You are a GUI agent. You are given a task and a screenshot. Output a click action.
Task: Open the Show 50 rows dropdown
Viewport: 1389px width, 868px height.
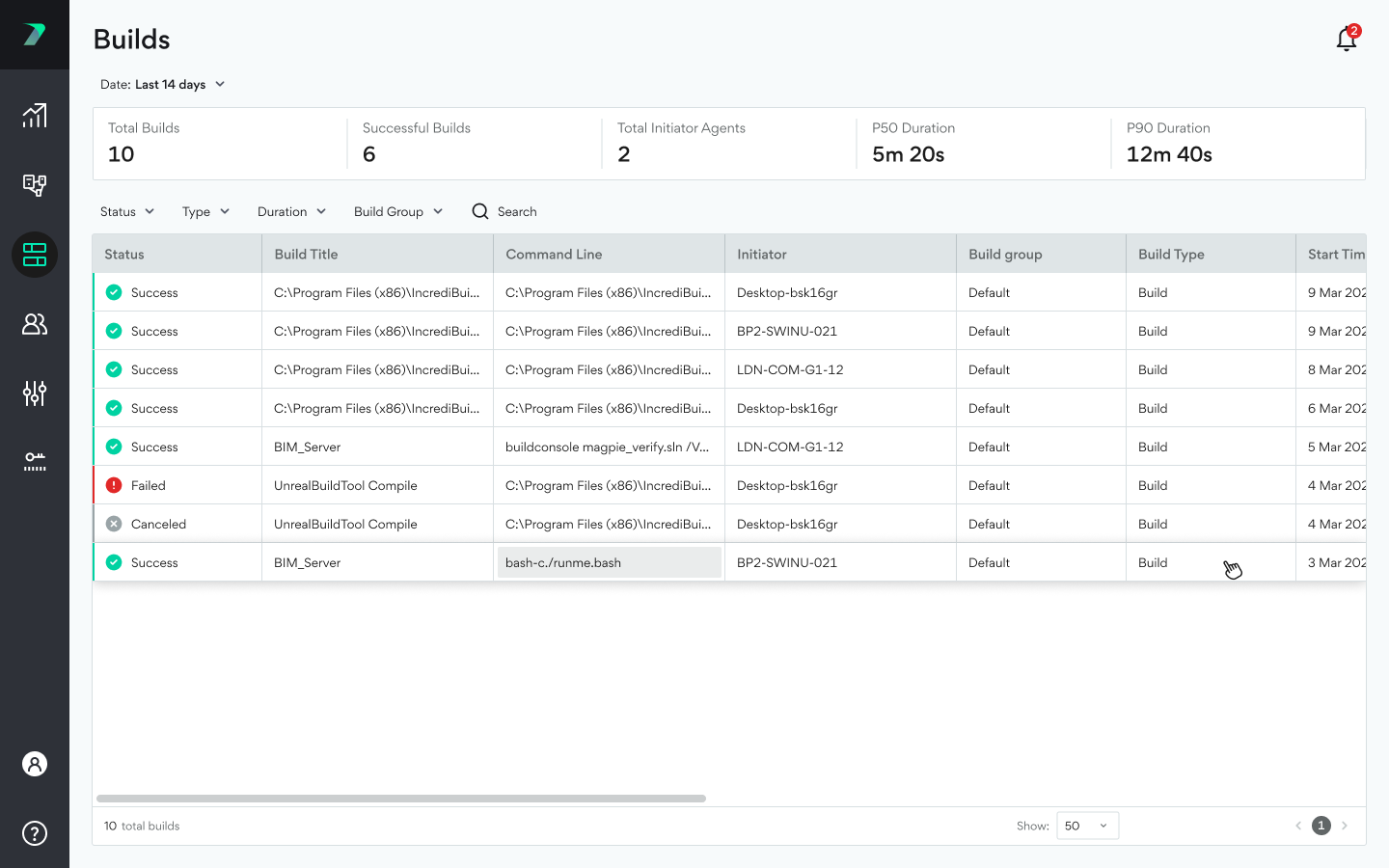[x=1088, y=826]
